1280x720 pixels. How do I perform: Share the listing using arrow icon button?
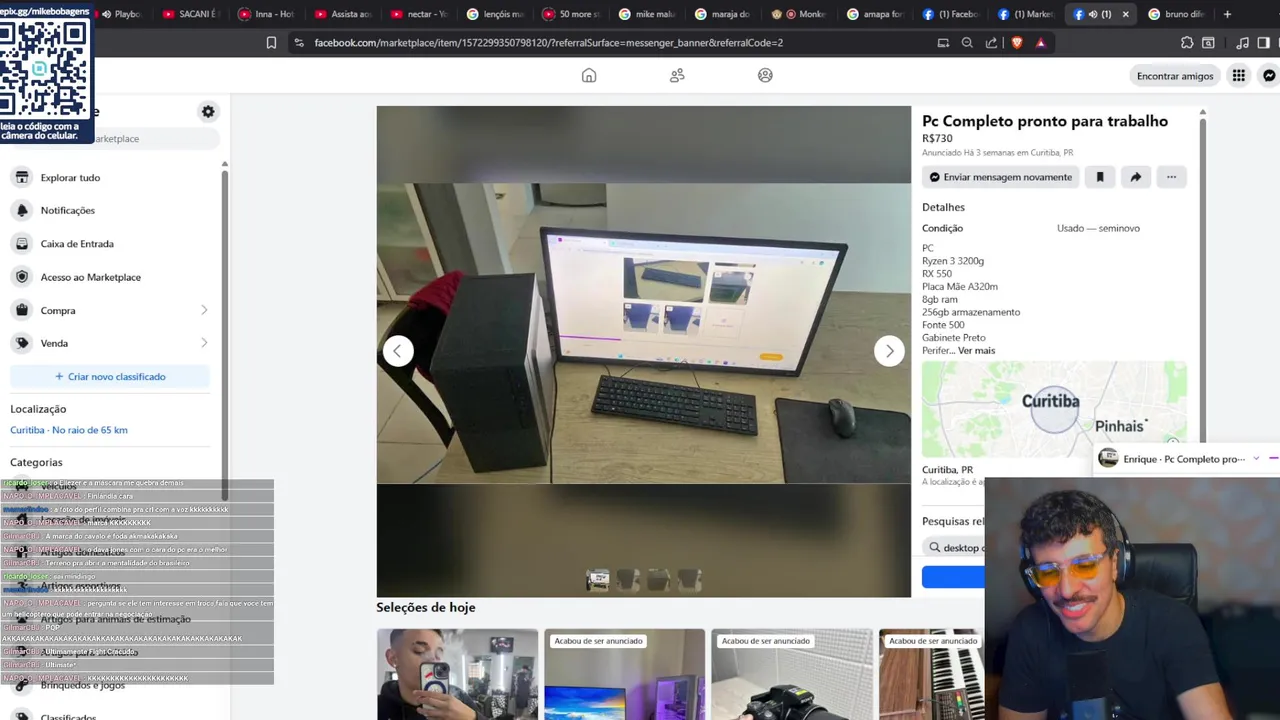tap(1135, 177)
